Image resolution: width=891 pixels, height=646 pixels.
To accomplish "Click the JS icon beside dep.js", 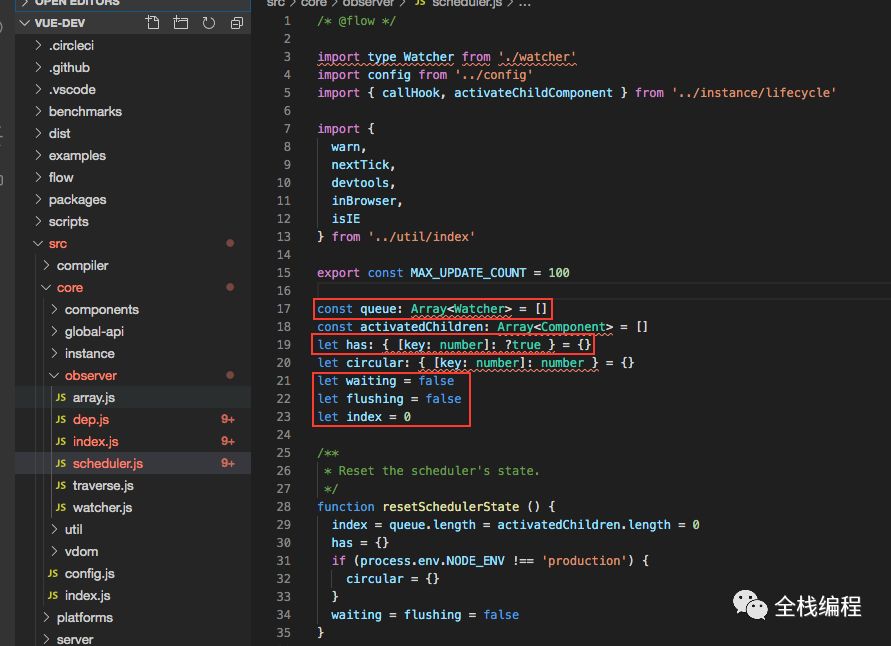I will [61, 419].
